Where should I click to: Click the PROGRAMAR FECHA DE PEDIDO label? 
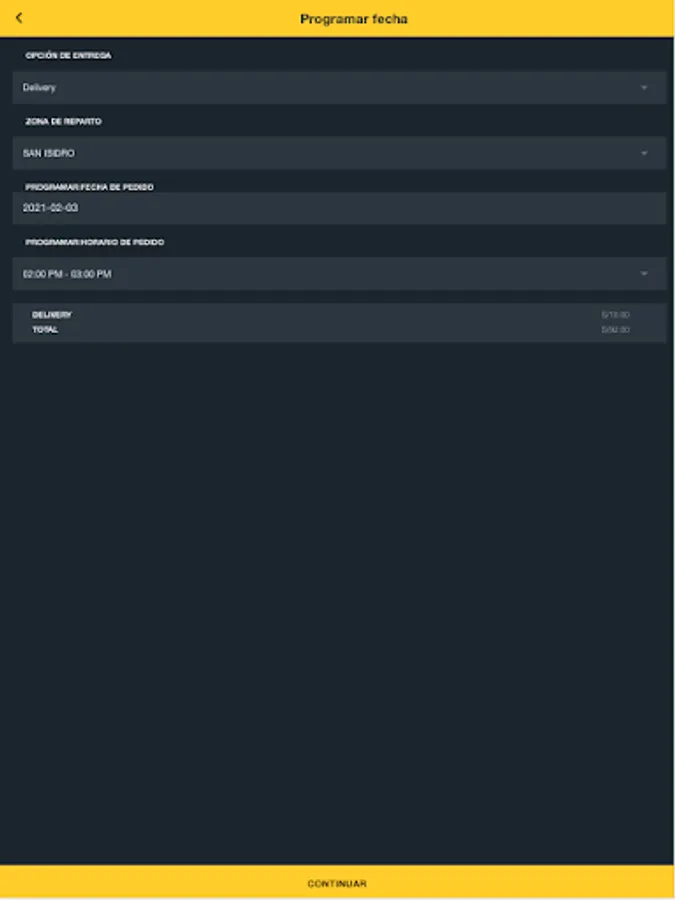coord(89,187)
